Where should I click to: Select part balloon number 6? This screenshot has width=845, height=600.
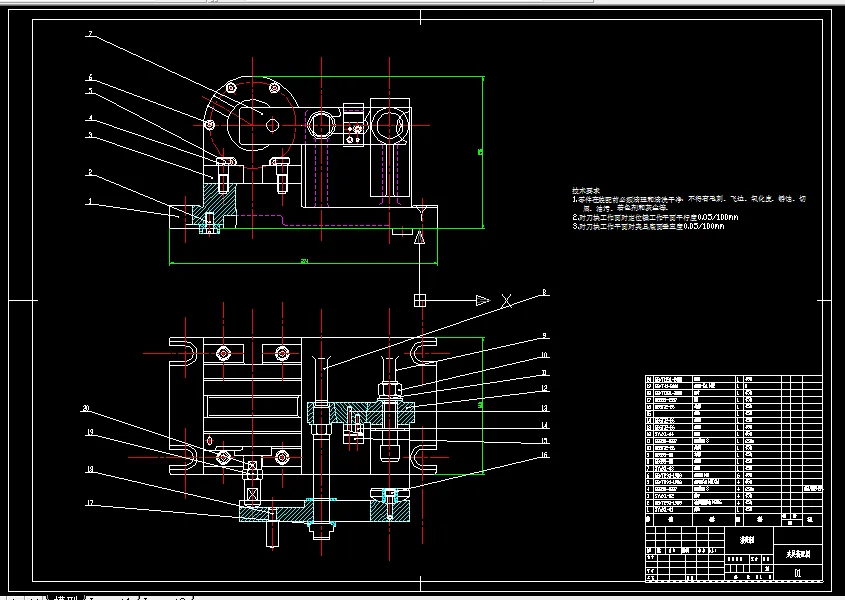[x=91, y=78]
